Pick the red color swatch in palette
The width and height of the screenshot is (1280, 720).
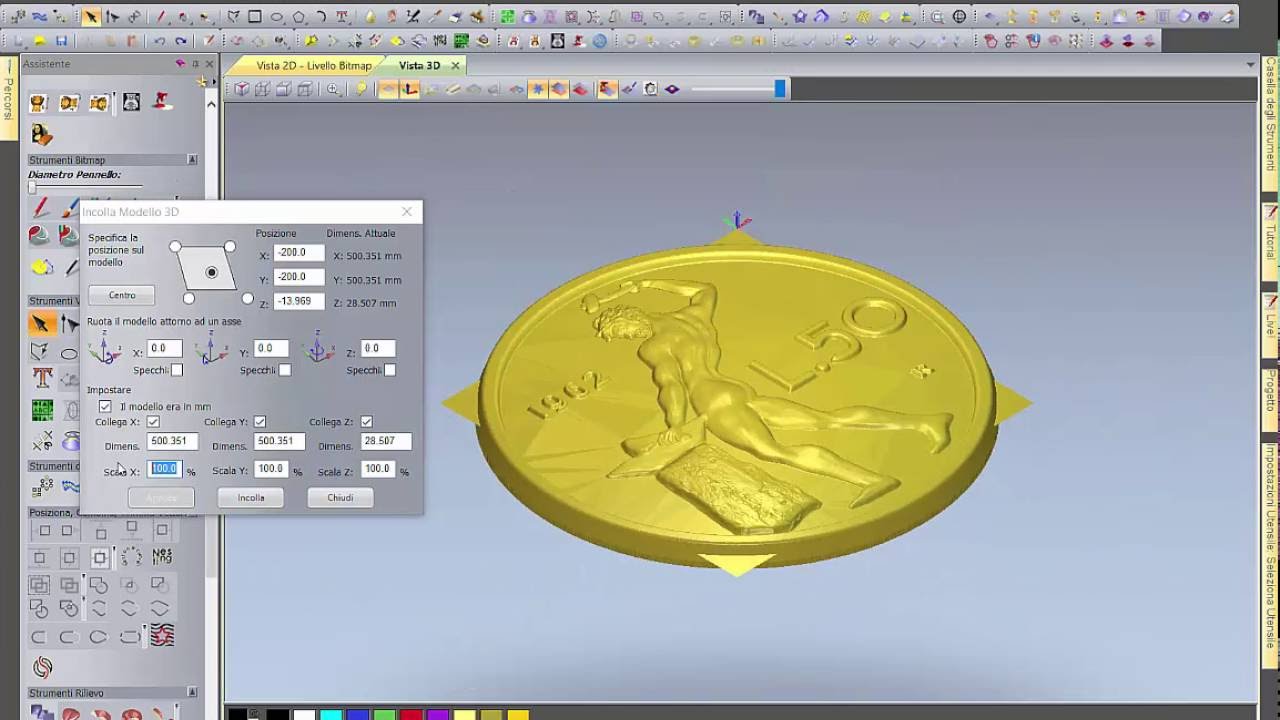point(411,714)
